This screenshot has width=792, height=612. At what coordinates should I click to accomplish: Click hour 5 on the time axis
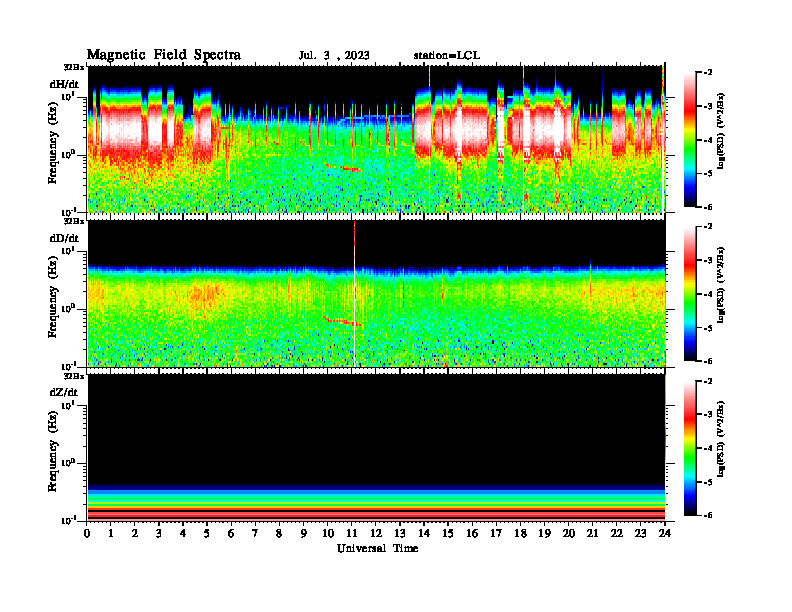[207, 534]
